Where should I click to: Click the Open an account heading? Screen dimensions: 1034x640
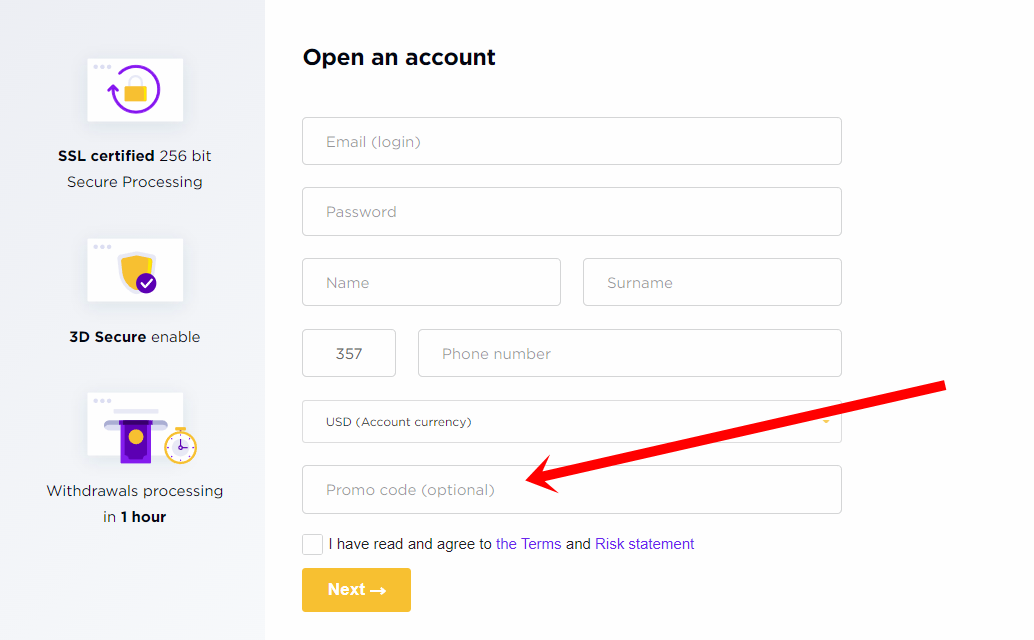coord(399,57)
